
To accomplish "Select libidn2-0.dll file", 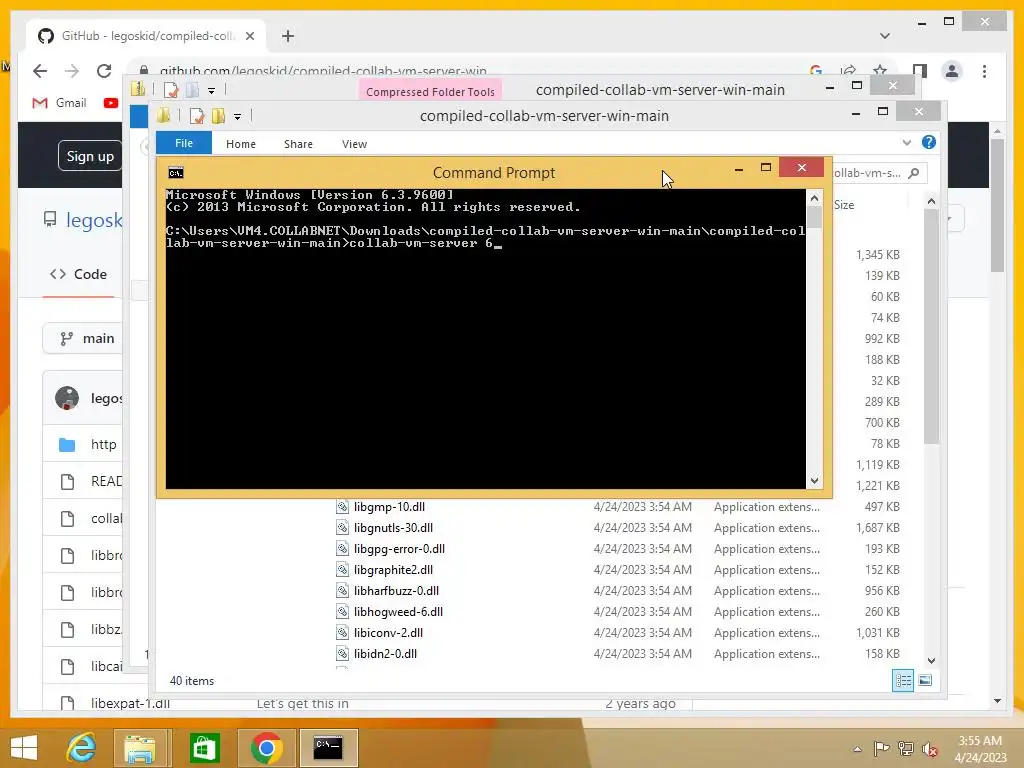I will (385, 653).
